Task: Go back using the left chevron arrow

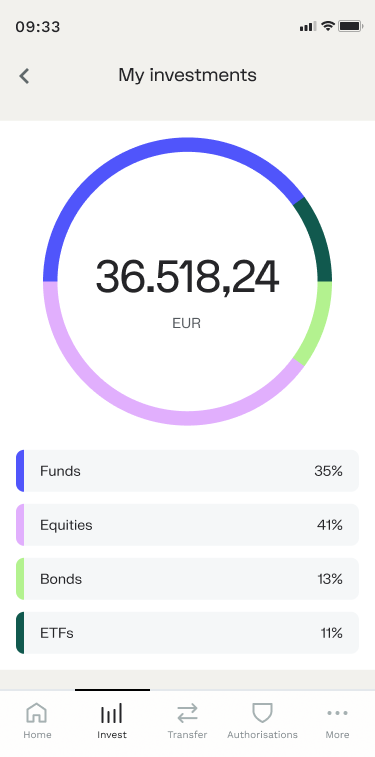Action: point(24,76)
